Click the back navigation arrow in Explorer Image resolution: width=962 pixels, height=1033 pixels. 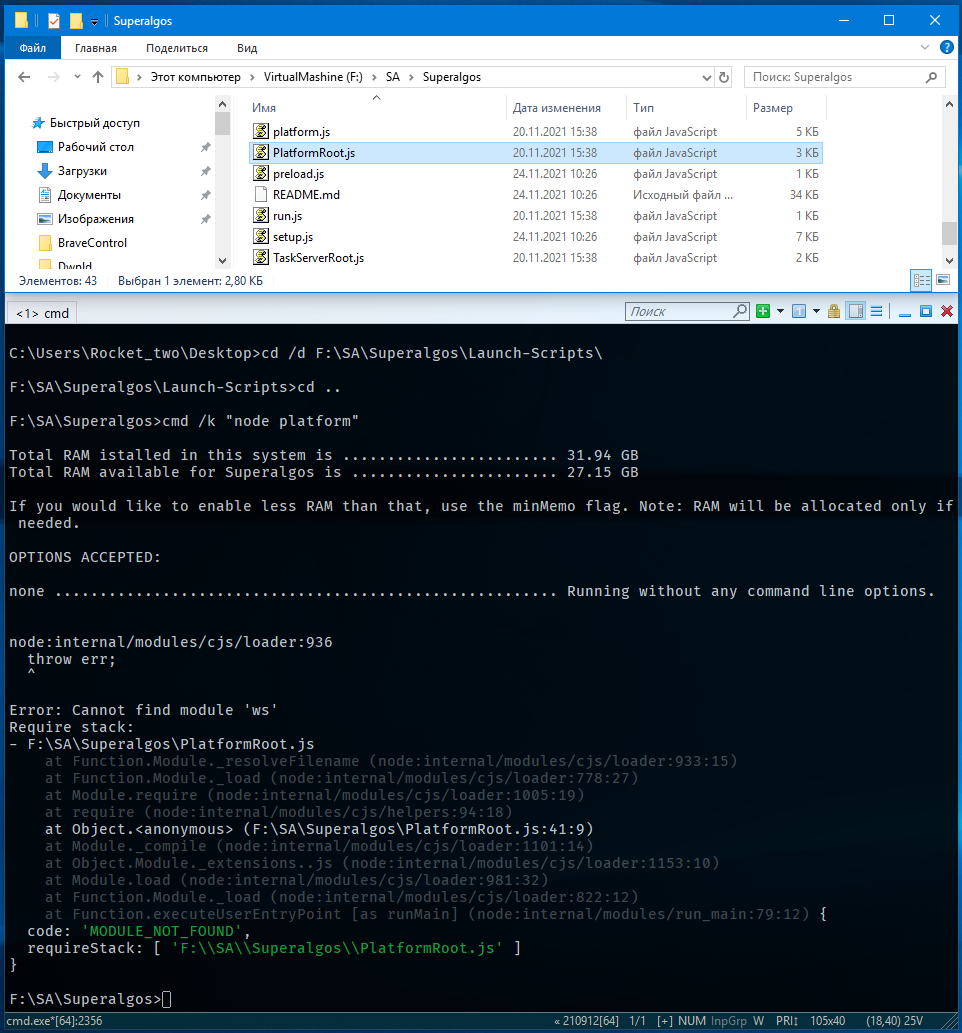pyautogui.click(x=24, y=76)
